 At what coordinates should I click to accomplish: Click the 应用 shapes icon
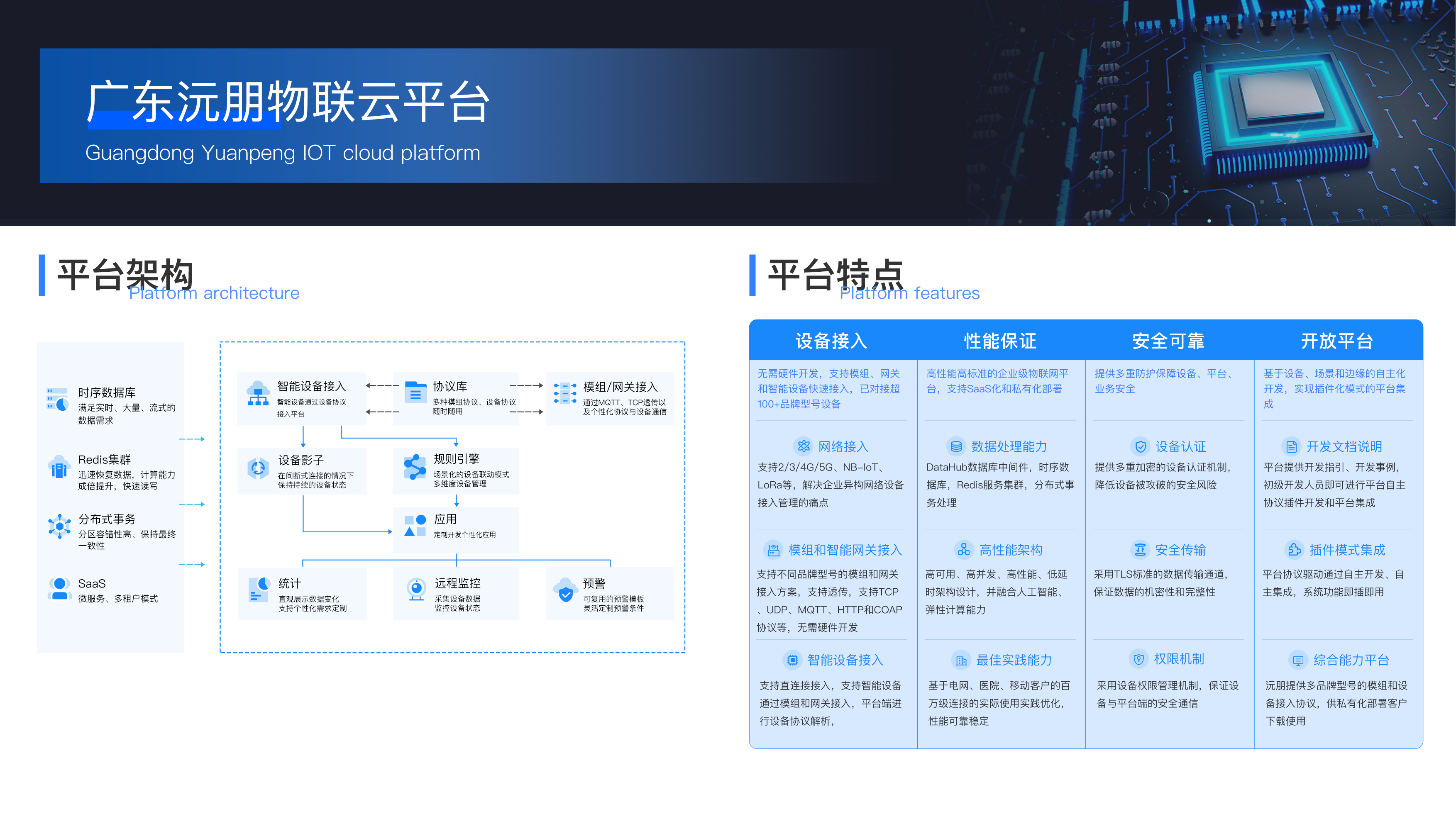coord(415,525)
